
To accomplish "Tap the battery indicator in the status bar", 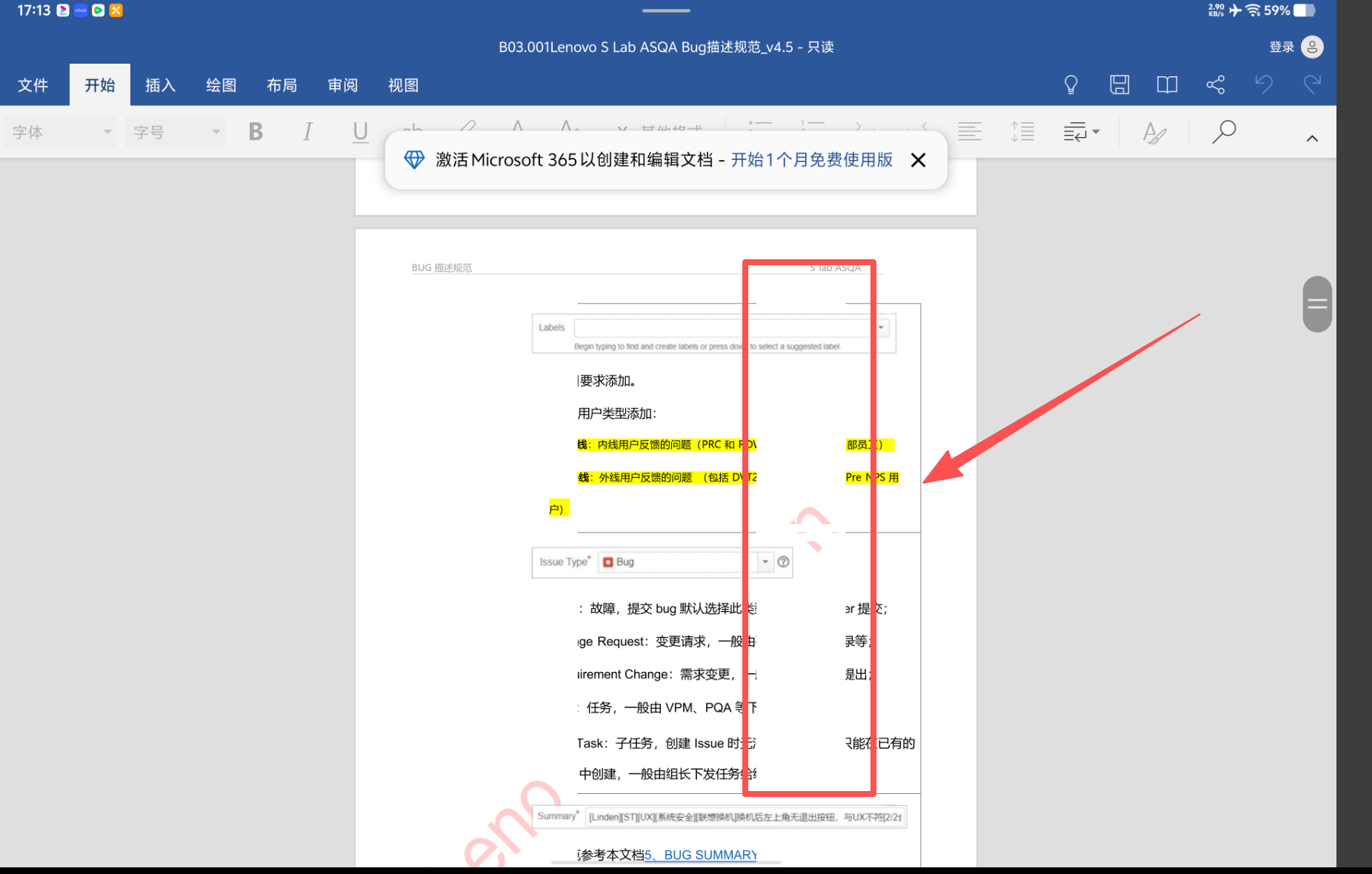I will pyautogui.click(x=1305, y=10).
